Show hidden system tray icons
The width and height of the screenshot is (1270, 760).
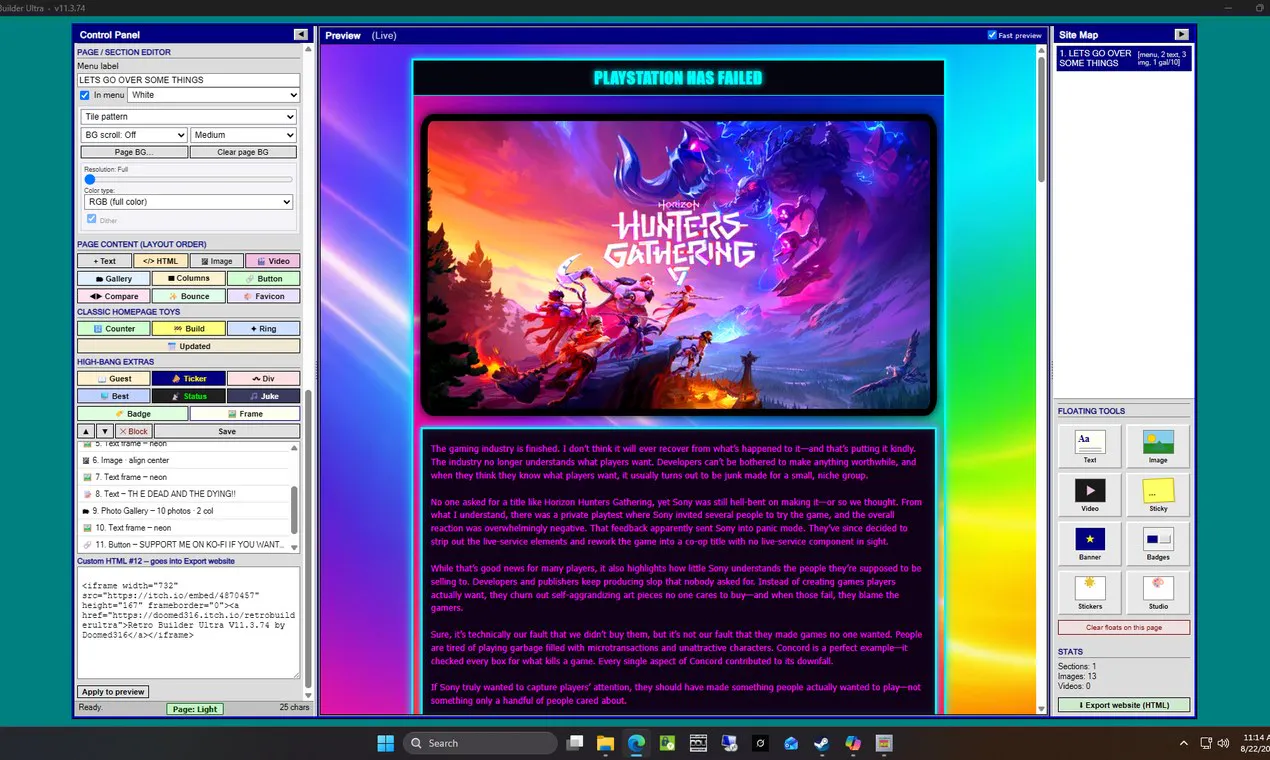click(1184, 743)
